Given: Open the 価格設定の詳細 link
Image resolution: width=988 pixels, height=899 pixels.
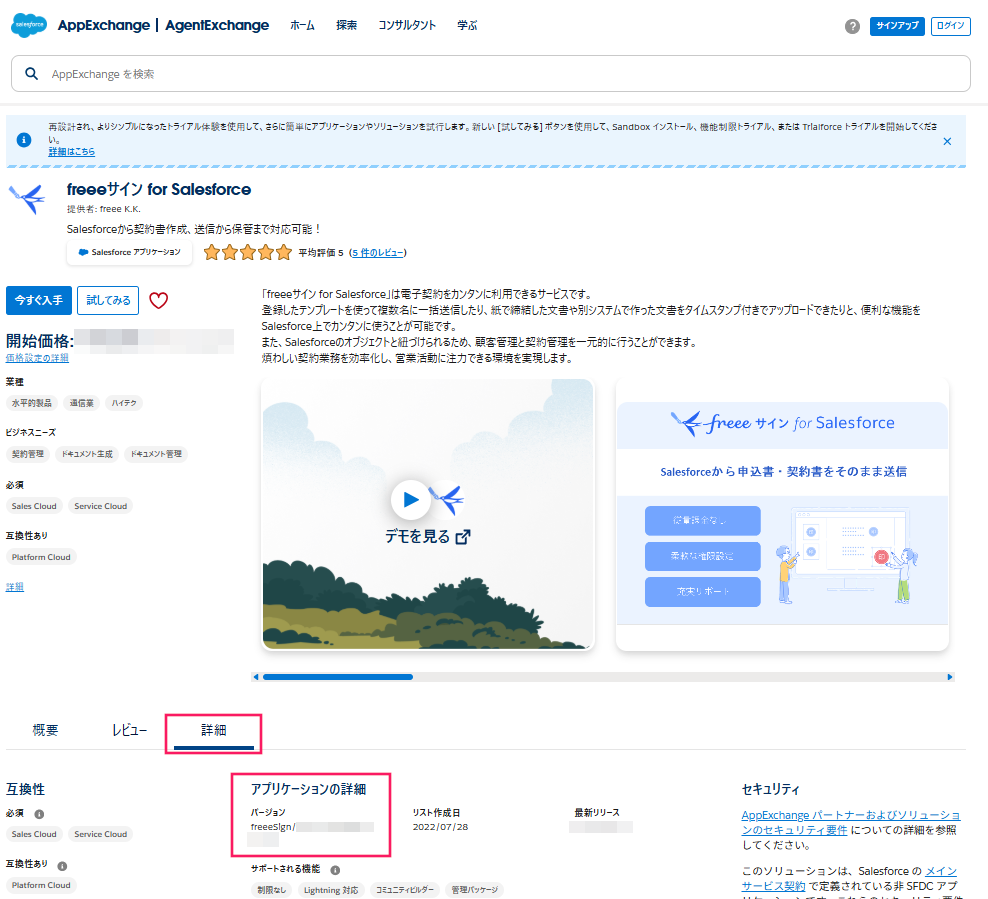Looking at the screenshot, I should tap(37, 358).
